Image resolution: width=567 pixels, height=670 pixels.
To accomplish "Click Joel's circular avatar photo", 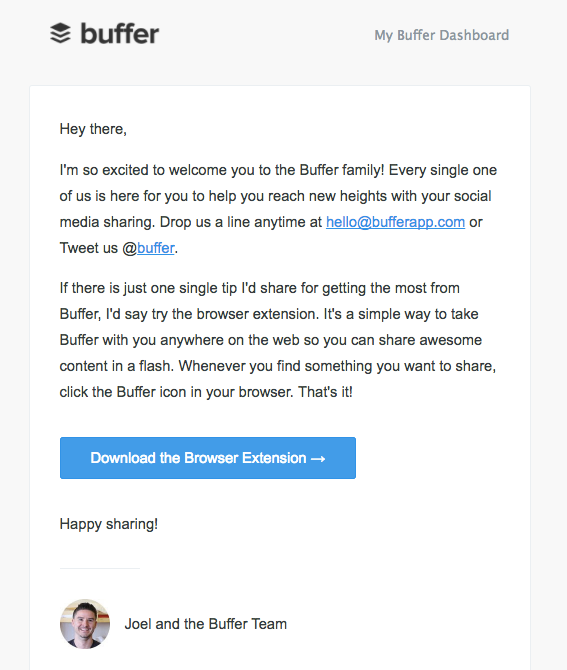I will (85, 623).
